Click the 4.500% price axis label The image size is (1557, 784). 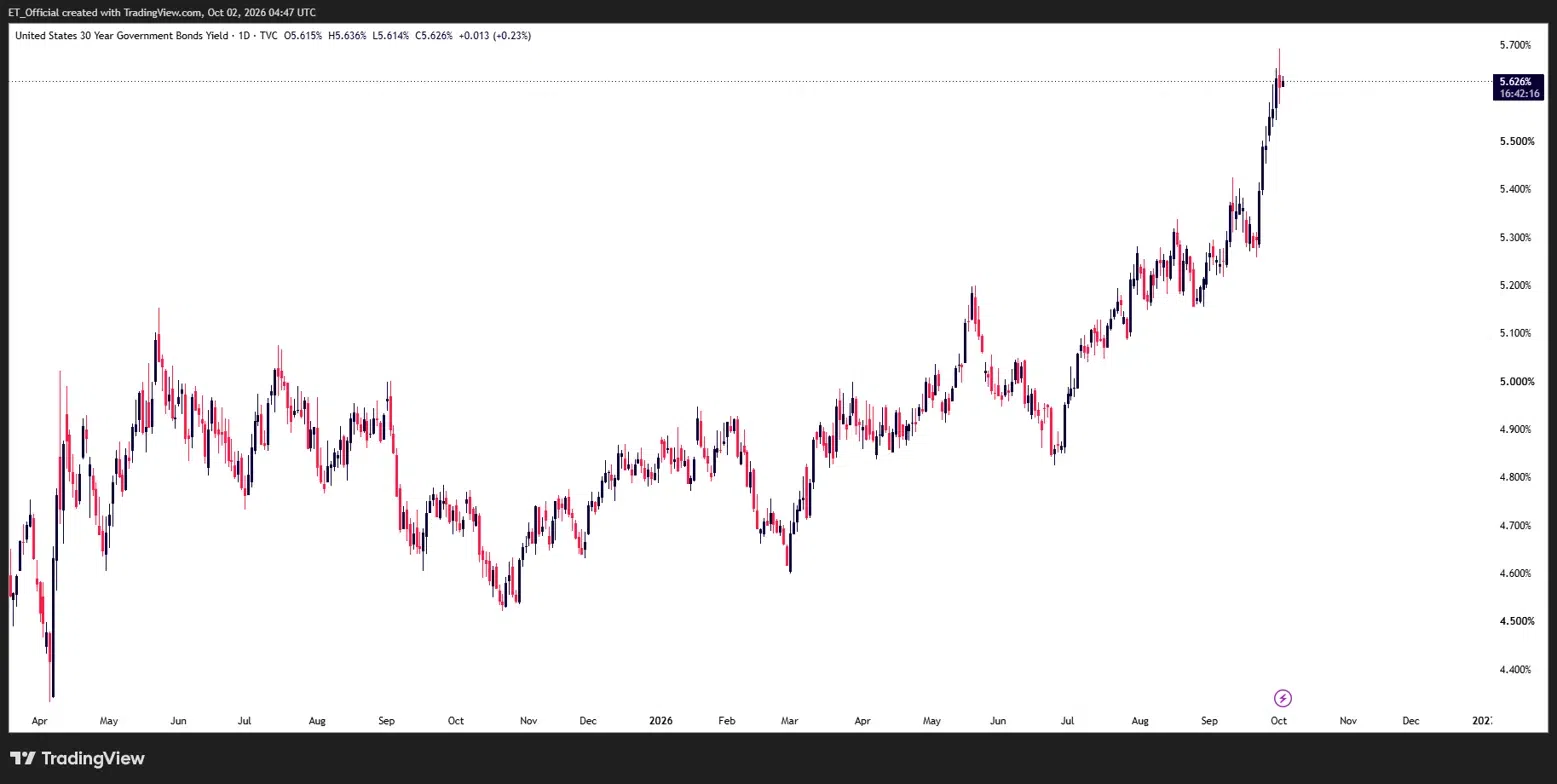click(x=1516, y=621)
